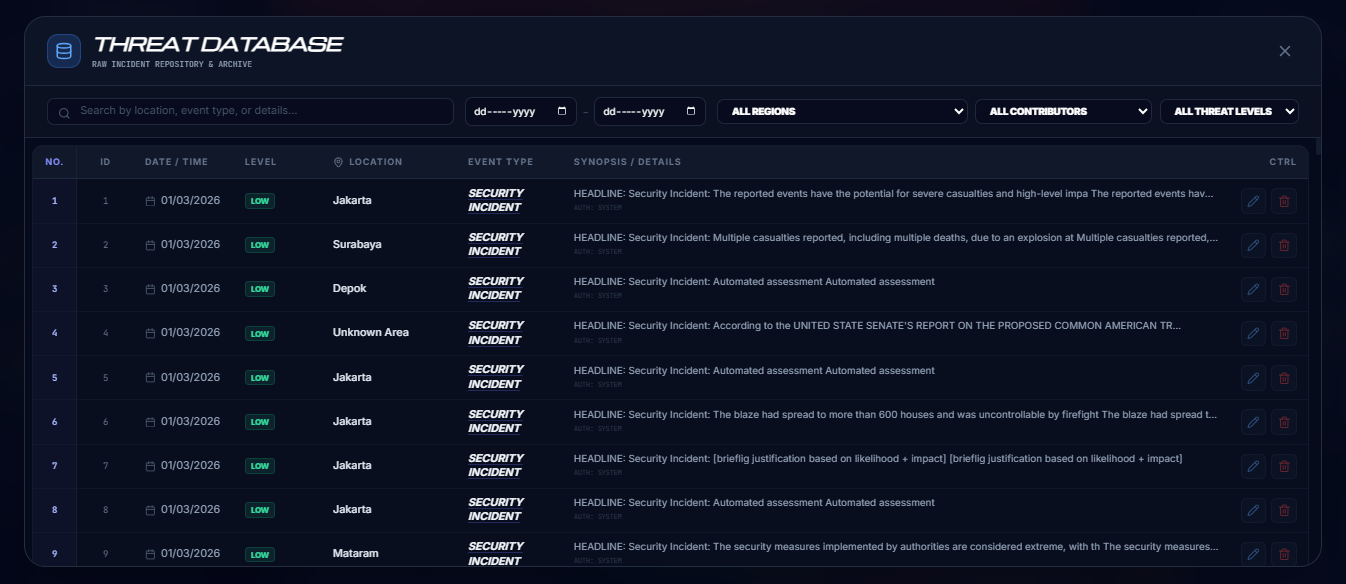The image size is (1346, 584).
Task: Open the All Regions dropdown
Action: tap(842, 111)
